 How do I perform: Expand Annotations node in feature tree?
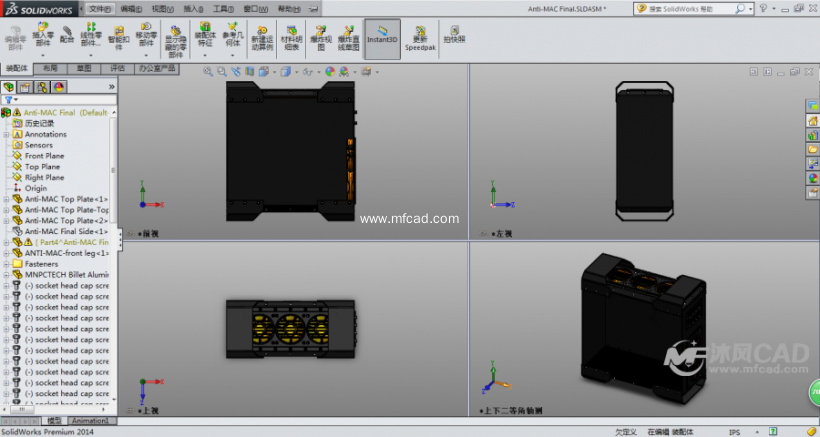point(6,134)
